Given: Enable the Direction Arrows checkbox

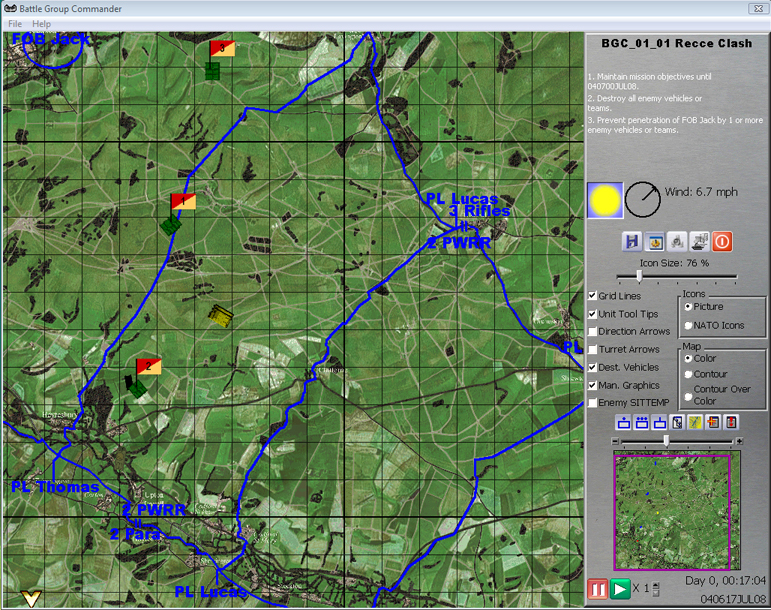Looking at the screenshot, I should (x=593, y=332).
